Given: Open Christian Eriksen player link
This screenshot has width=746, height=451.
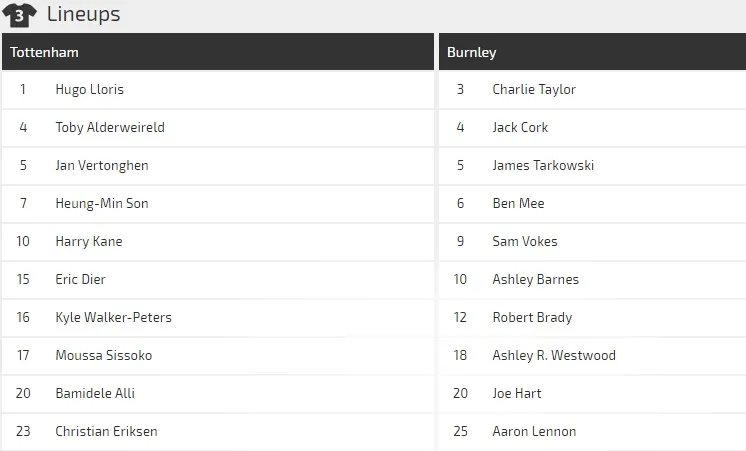Looking at the screenshot, I should pyautogui.click(x=107, y=432).
